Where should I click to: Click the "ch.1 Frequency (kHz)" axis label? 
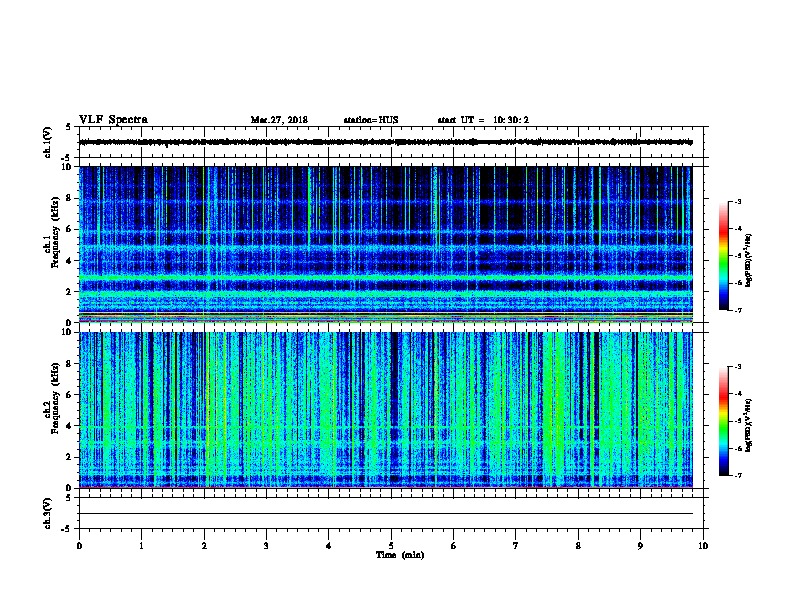click(51, 232)
